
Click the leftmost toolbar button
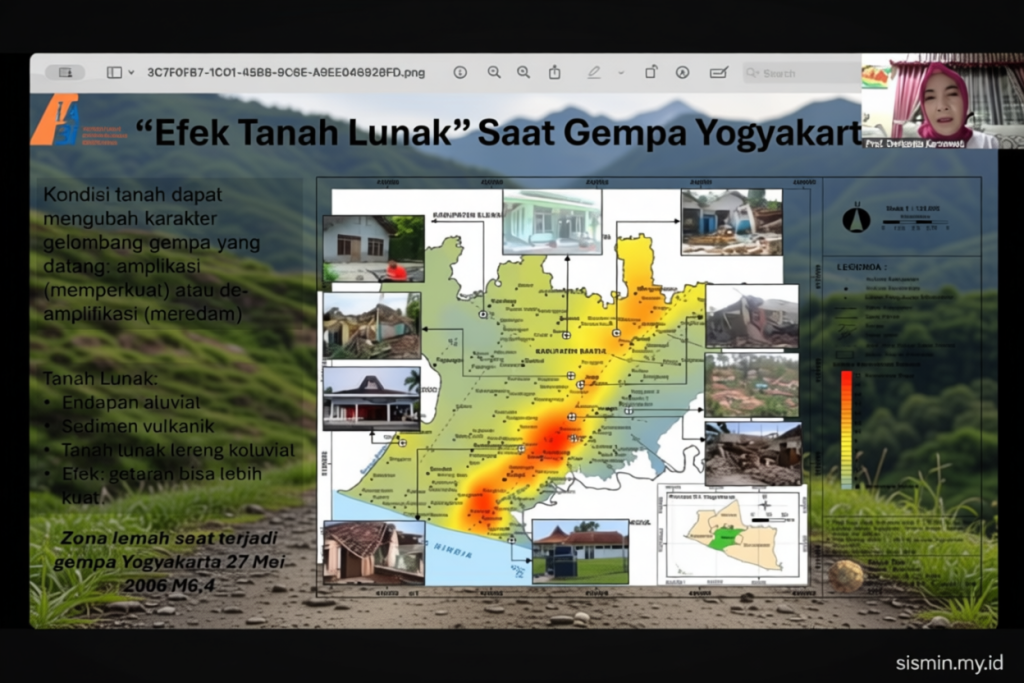[x=65, y=73]
